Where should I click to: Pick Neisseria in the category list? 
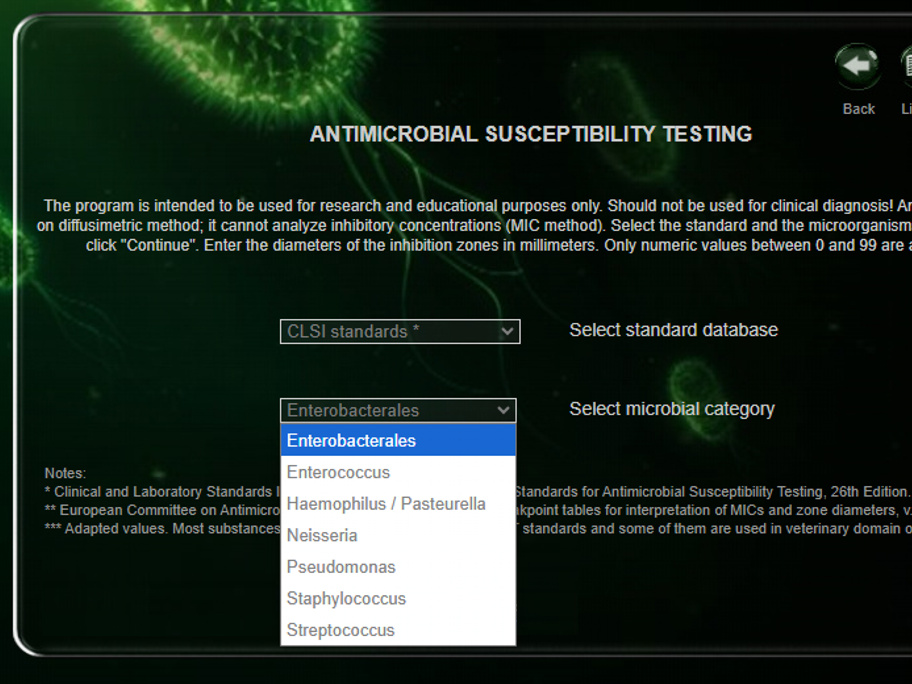398,536
